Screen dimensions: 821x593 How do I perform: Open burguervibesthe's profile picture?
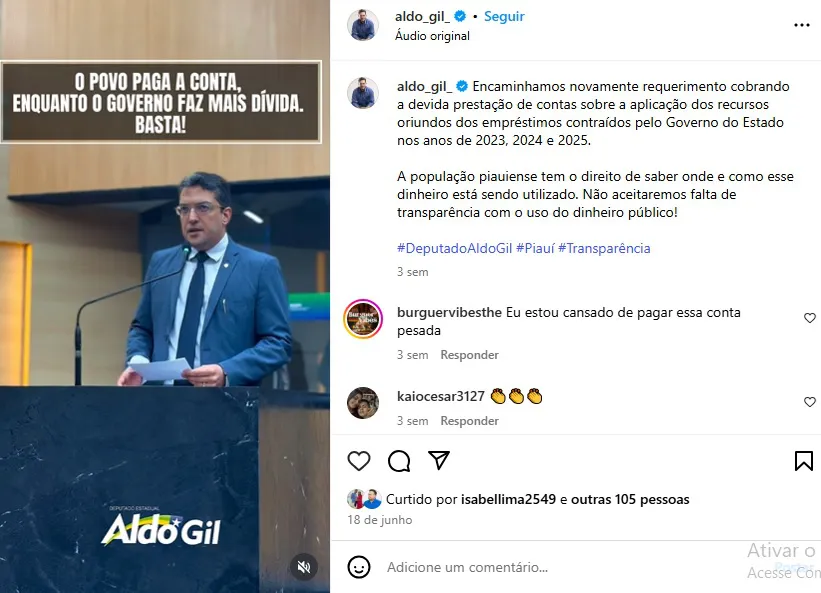click(363, 319)
